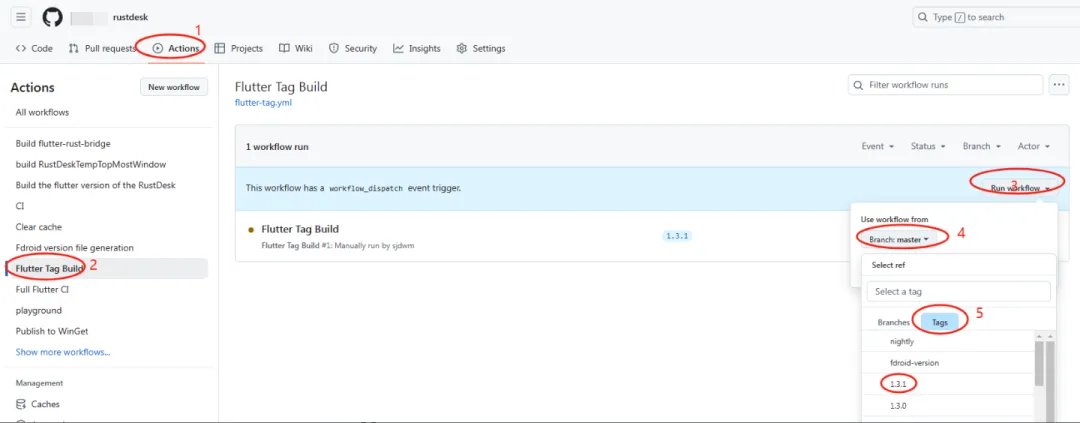Select the Actions tab
Viewport: 1080px width, 423px height.
[x=177, y=48]
